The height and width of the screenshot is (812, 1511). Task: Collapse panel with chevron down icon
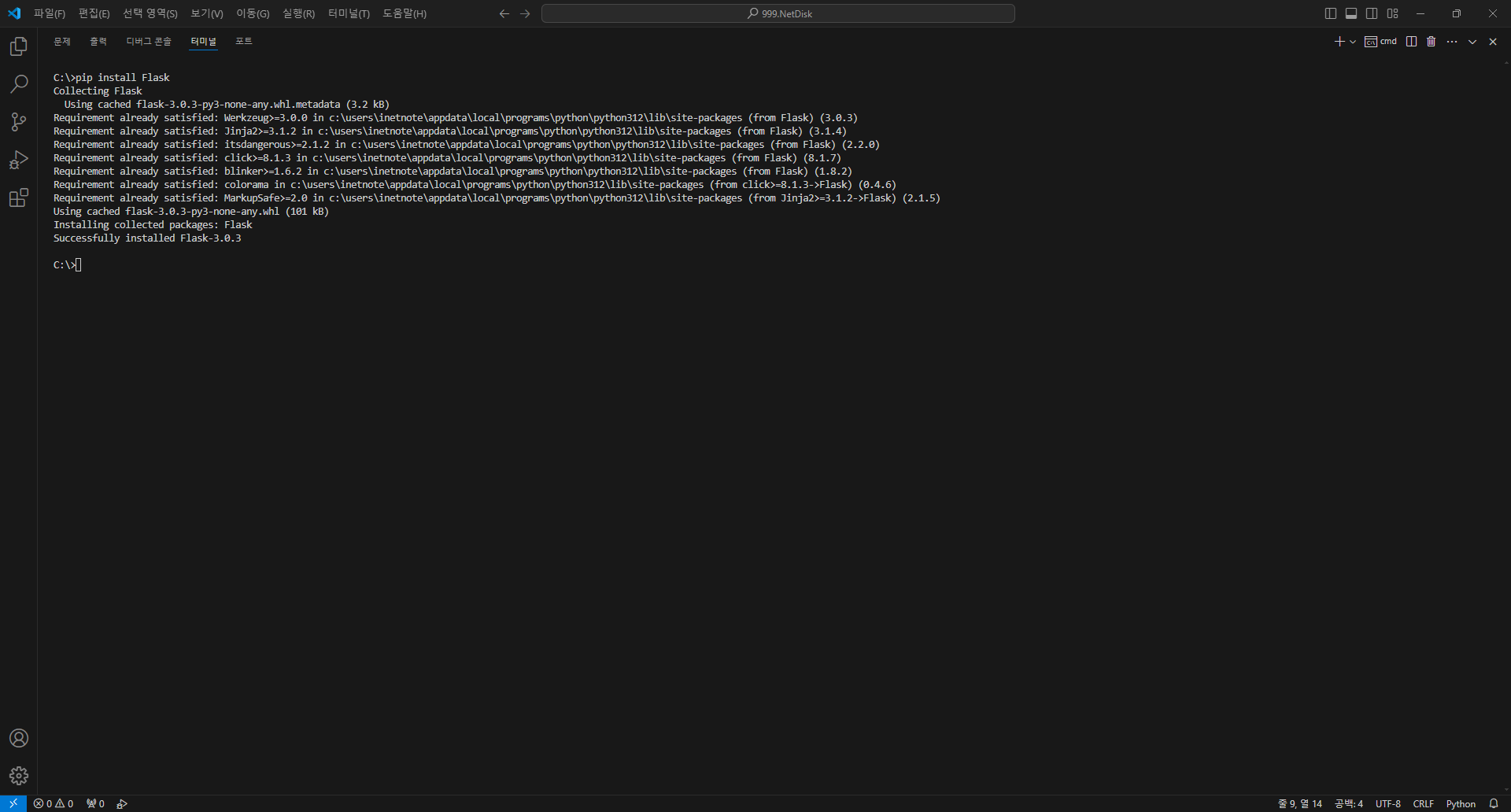coord(1472,42)
